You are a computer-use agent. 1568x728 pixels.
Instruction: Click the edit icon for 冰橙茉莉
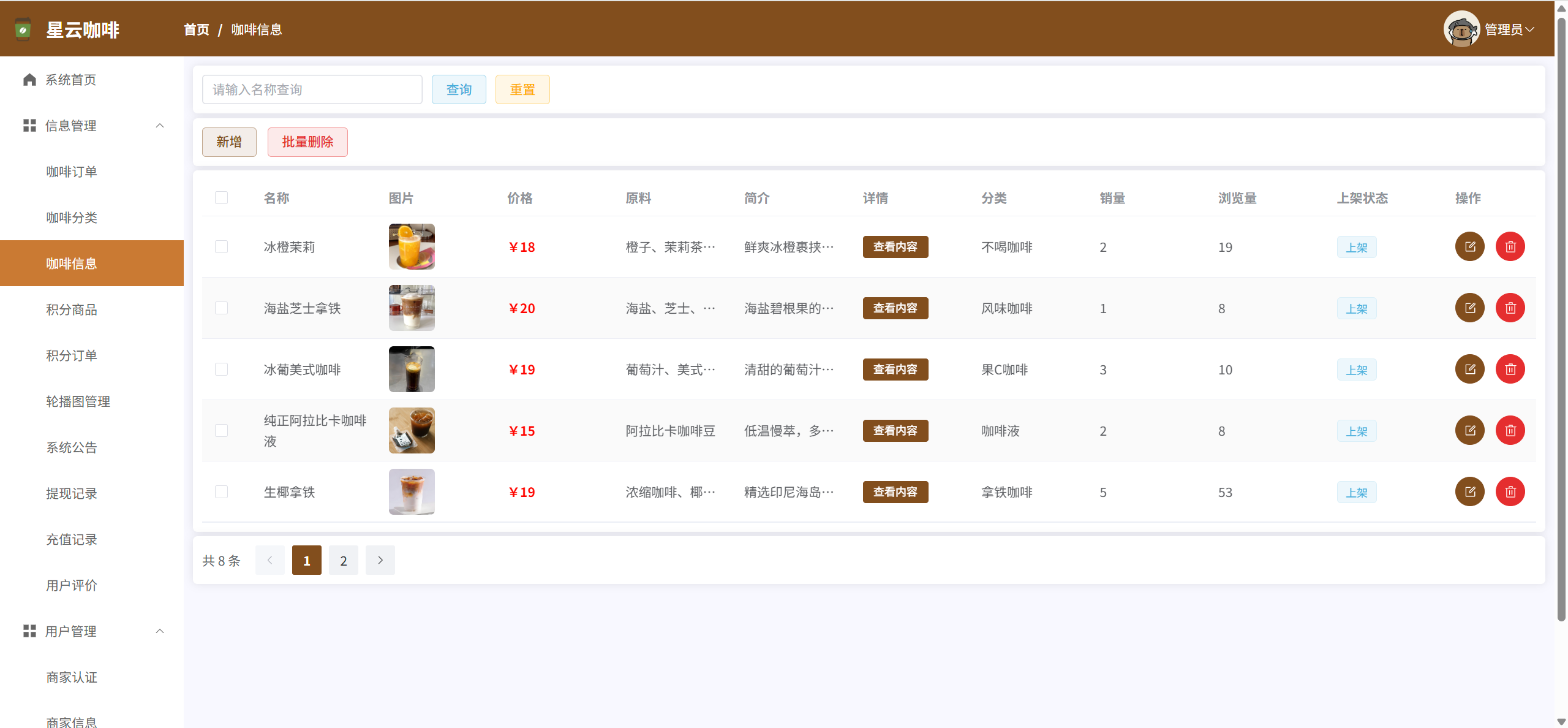click(1469, 247)
